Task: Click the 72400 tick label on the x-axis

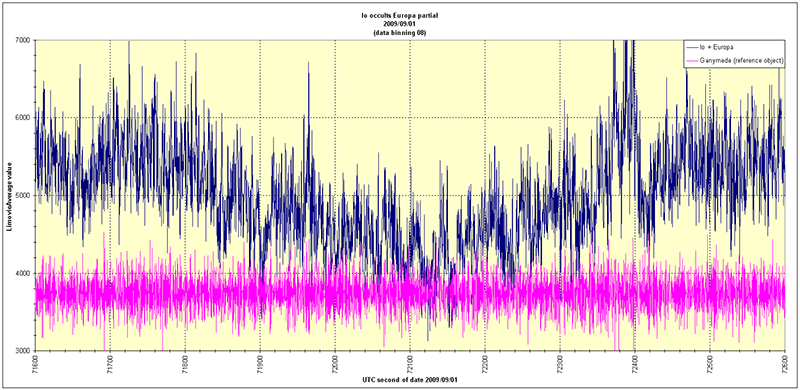Action: (634, 363)
